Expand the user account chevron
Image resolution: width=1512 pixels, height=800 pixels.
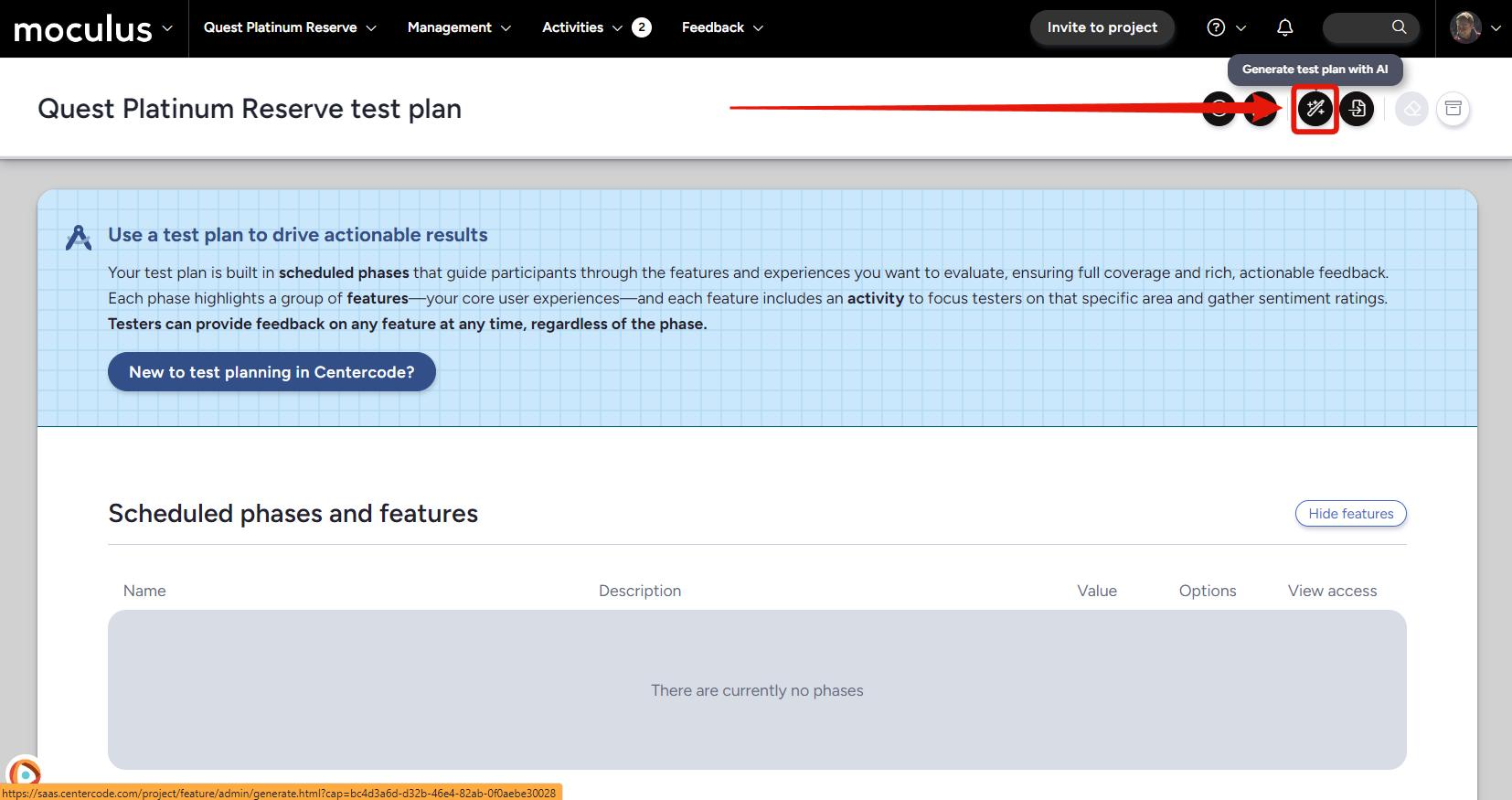pos(1496,28)
